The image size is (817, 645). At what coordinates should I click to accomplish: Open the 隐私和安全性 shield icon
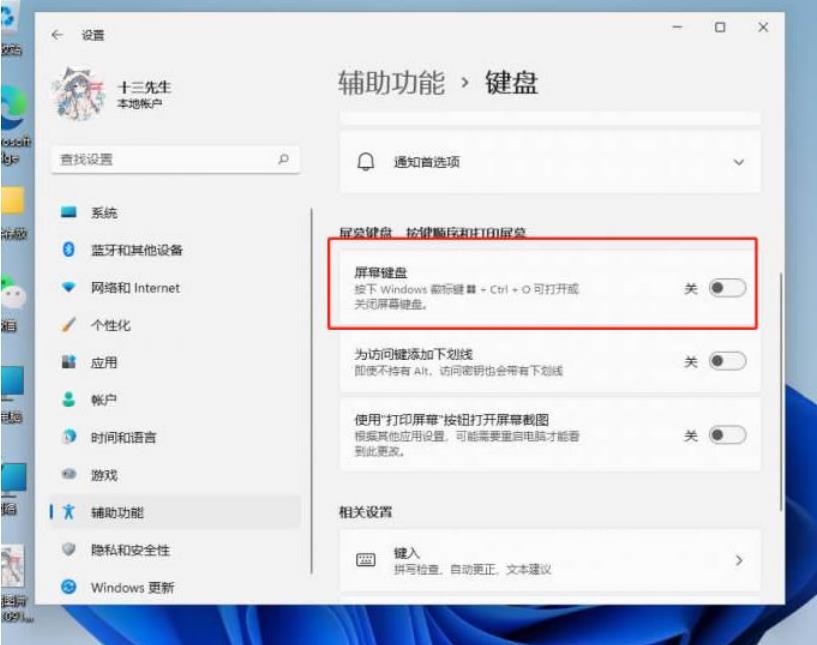point(68,549)
